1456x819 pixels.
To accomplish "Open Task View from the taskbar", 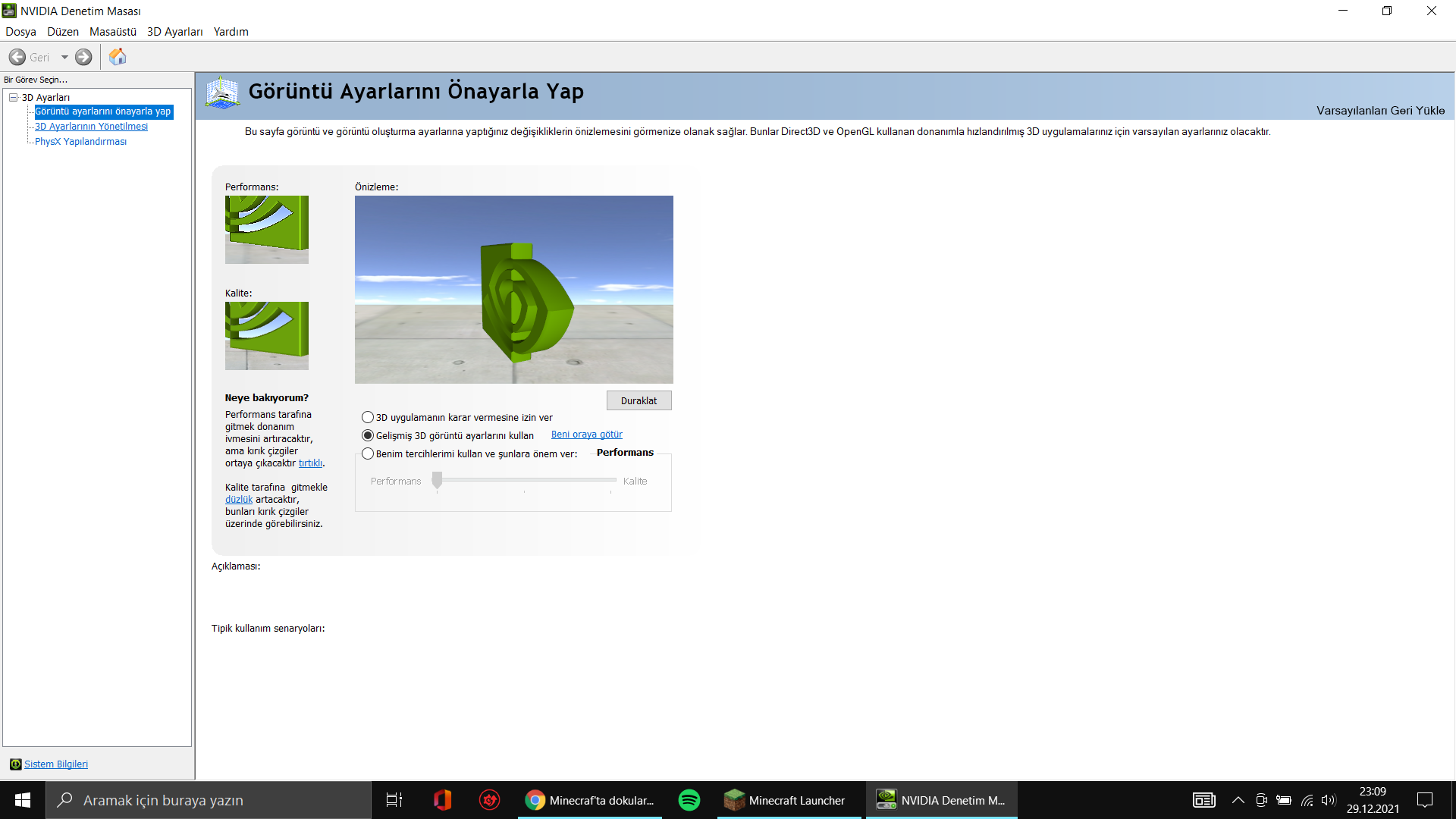I will (x=394, y=800).
